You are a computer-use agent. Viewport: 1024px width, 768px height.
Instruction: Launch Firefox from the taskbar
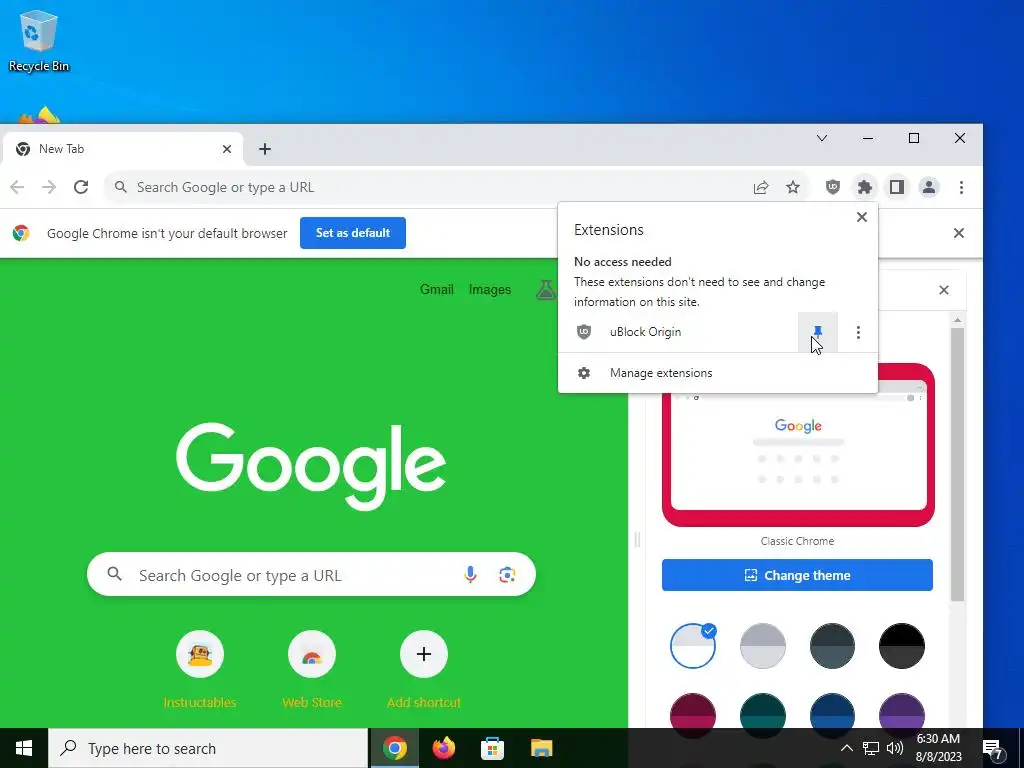coord(444,748)
